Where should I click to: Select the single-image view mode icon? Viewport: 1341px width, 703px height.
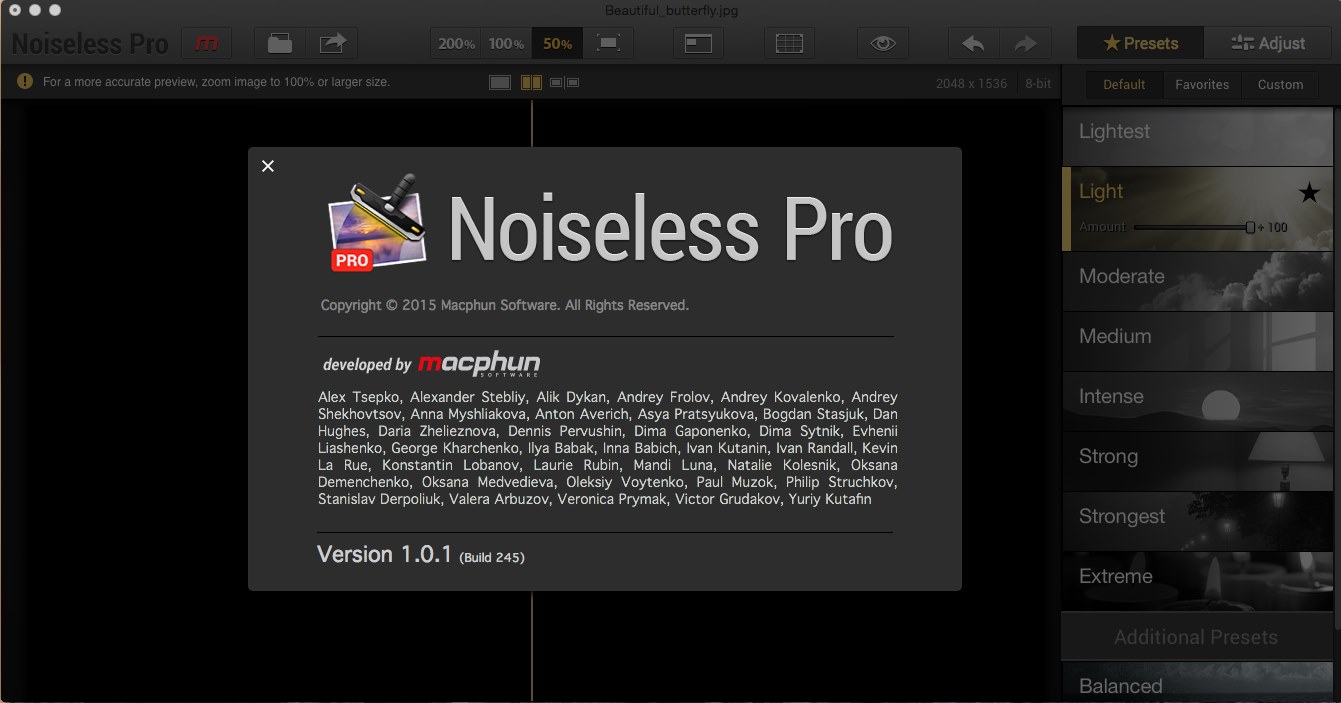click(x=500, y=82)
